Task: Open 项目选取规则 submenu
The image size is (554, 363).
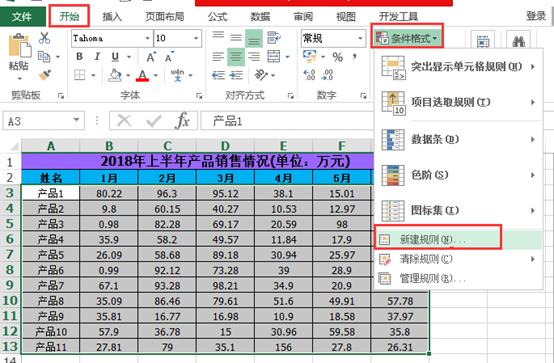Action: (x=459, y=103)
